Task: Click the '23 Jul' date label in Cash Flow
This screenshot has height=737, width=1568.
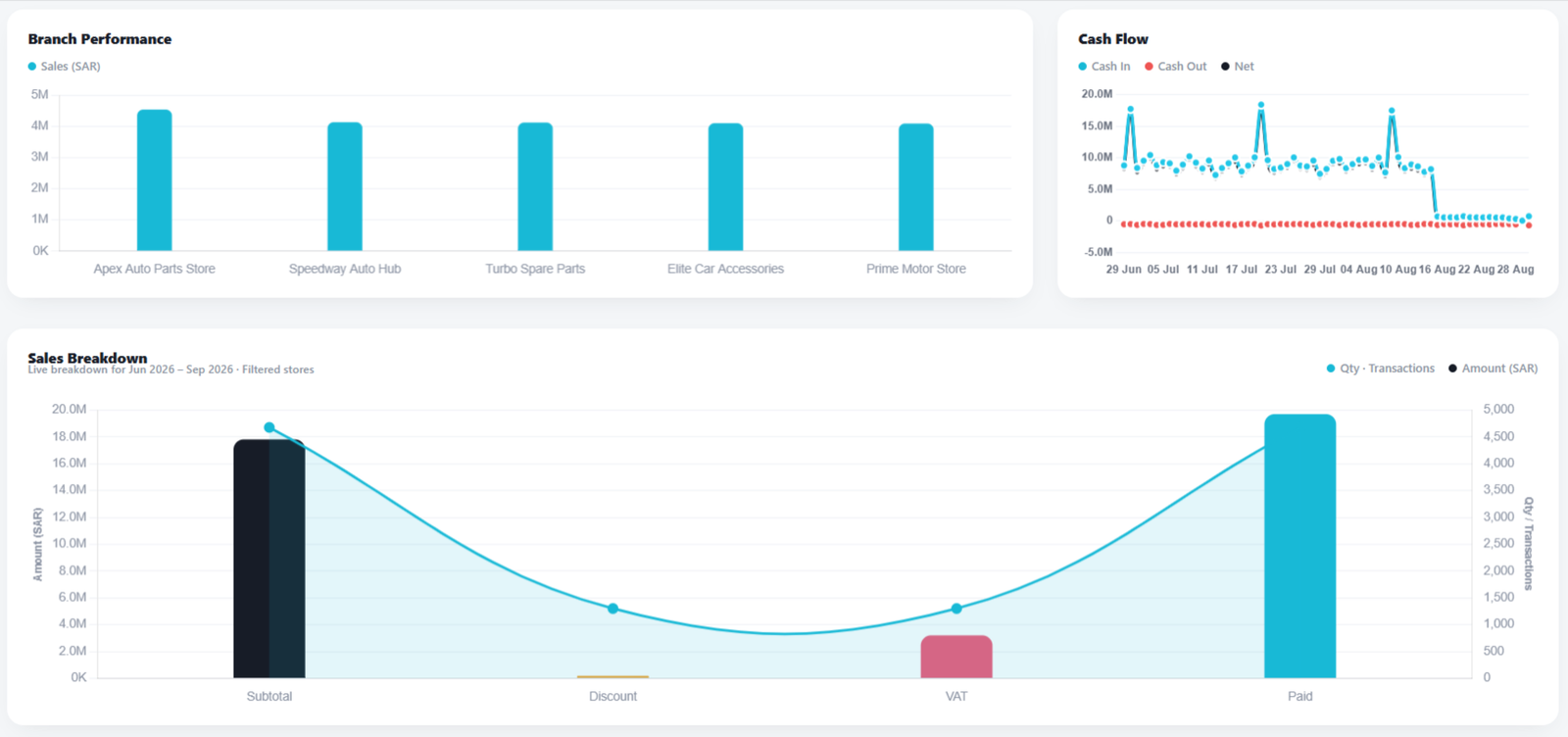Action: 1281,270
